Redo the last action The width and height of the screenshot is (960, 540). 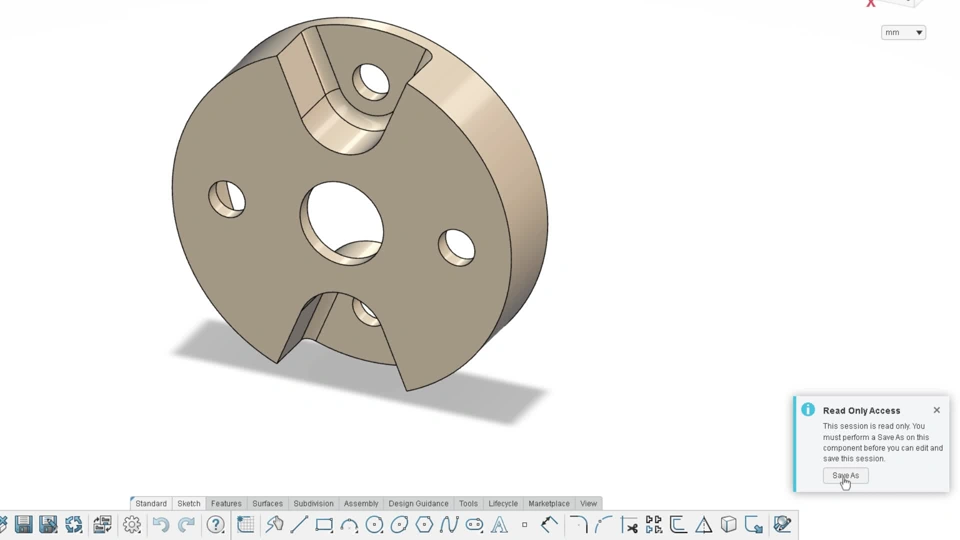coord(186,525)
